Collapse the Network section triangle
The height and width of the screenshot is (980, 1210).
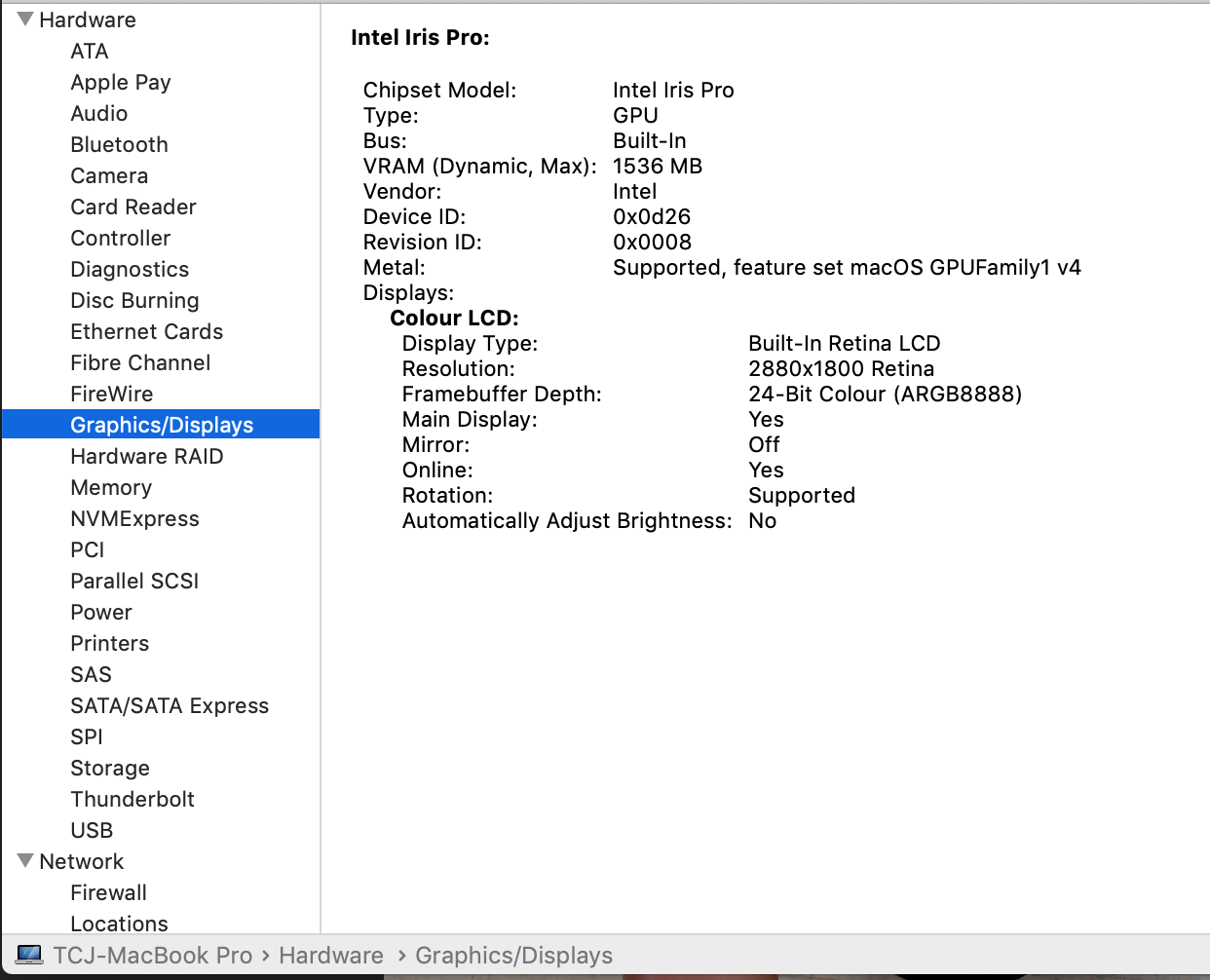tap(25, 861)
